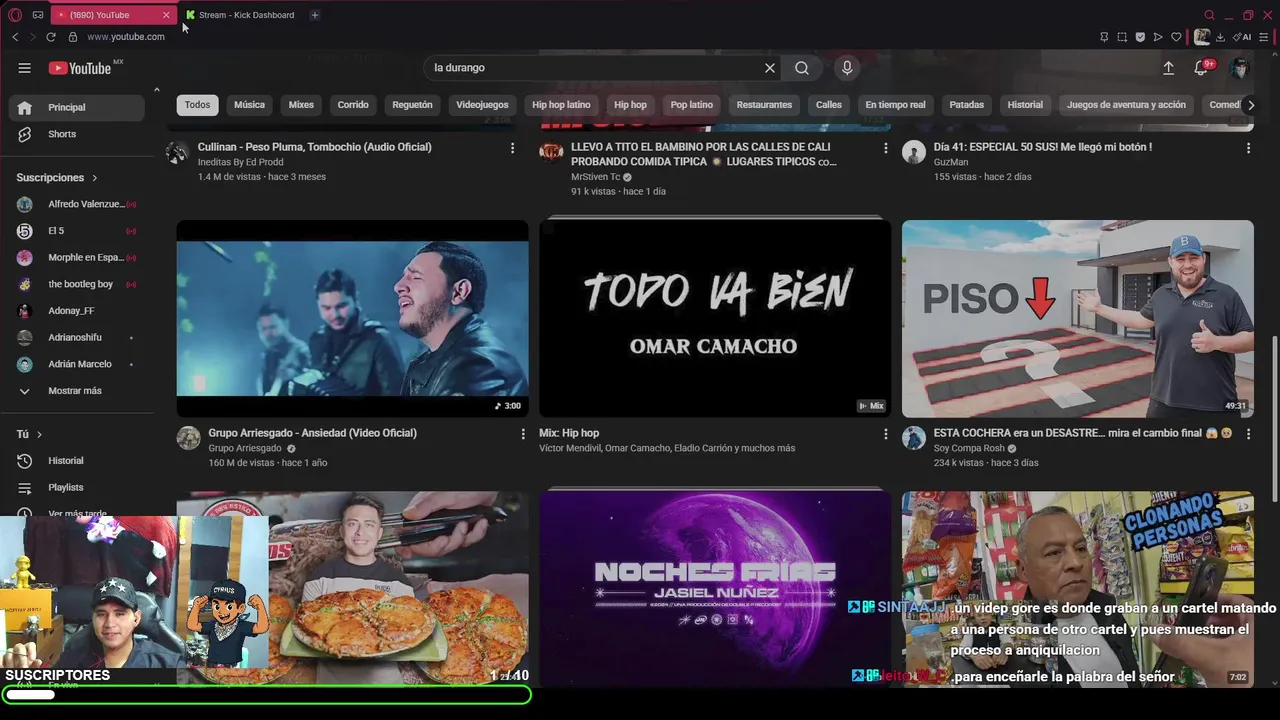Click the pinboard pin icon
The image size is (1280, 720).
pyautogui.click(x=1104, y=37)
